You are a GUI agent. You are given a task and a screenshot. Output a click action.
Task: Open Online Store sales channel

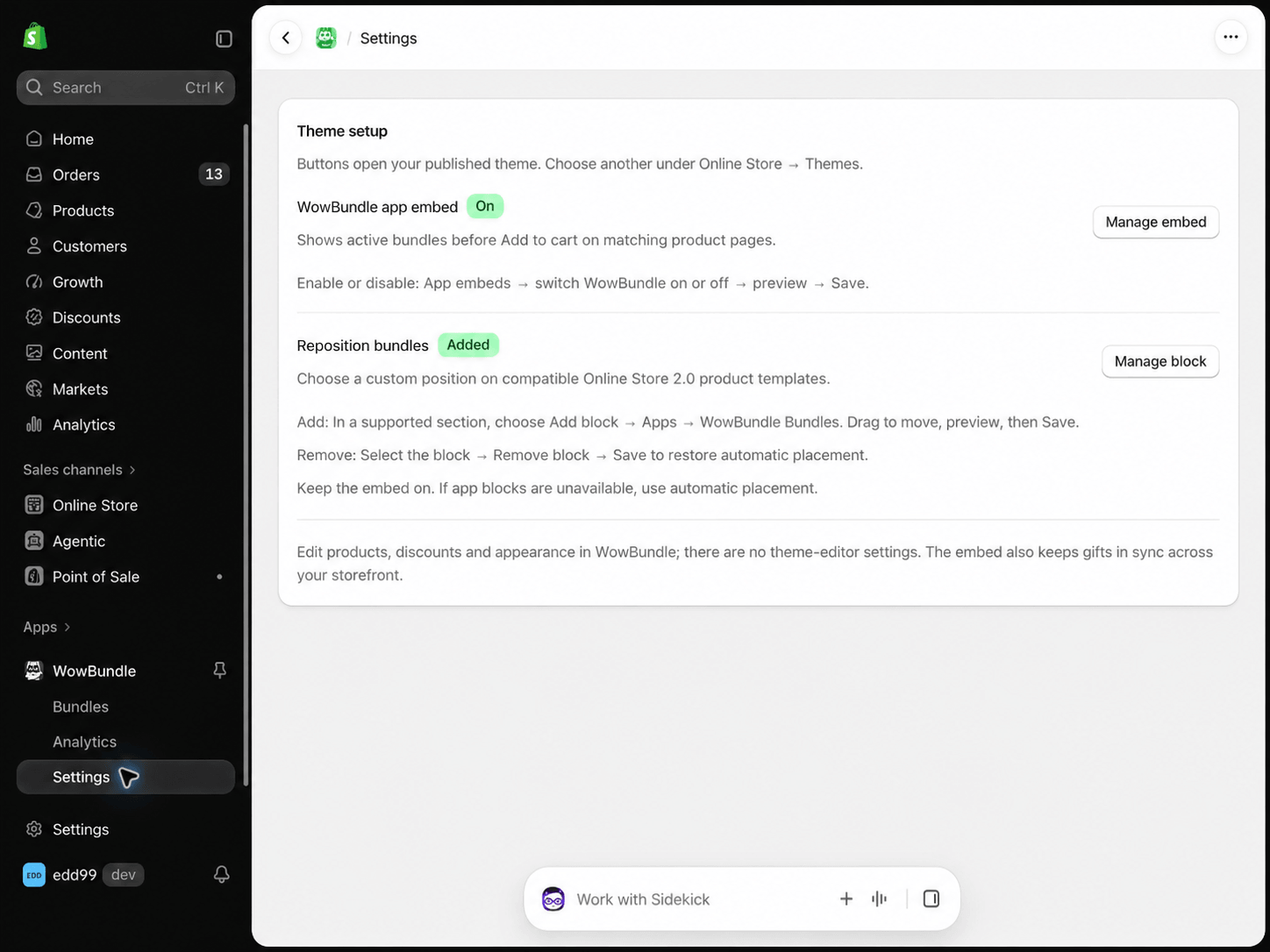(x=125, y=505)
